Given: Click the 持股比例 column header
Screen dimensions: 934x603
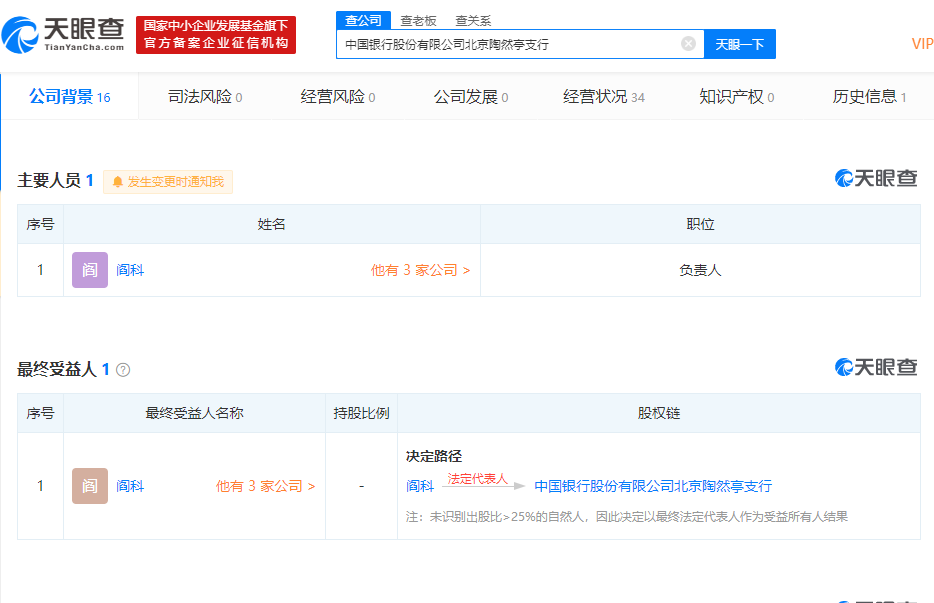Looking at the screenshot, I should (x=361, y=413).
